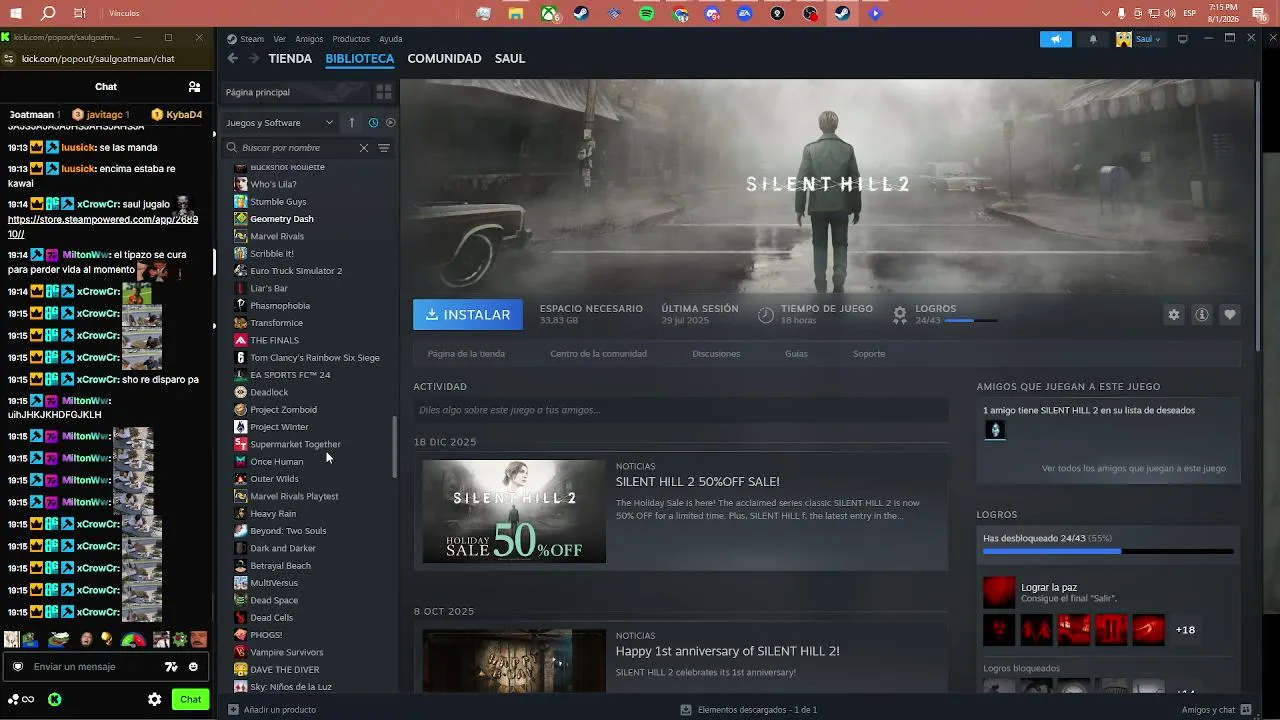
Task: Click the 24/43 unlocked achievements progress bar
Action: [x=1108, y=551]
